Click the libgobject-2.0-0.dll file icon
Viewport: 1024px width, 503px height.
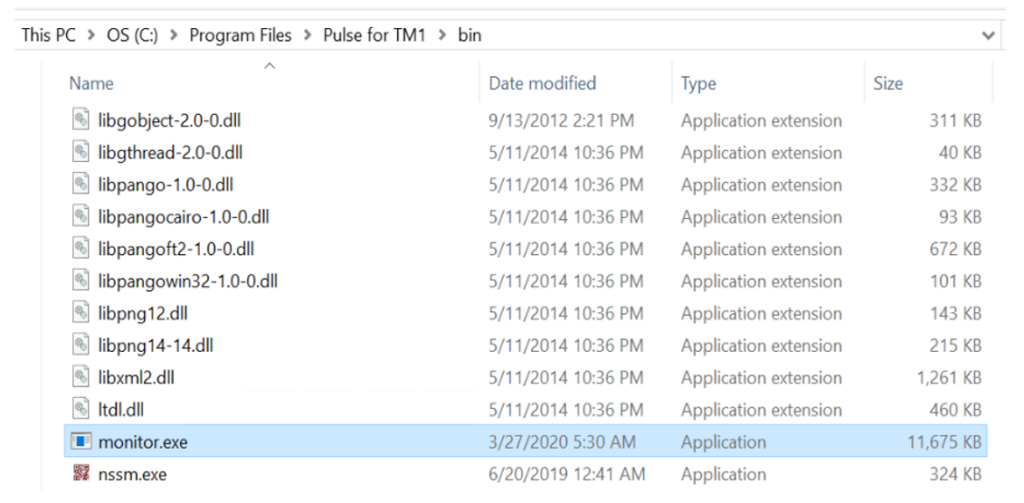pyautogui.click(x=81, y=121)
